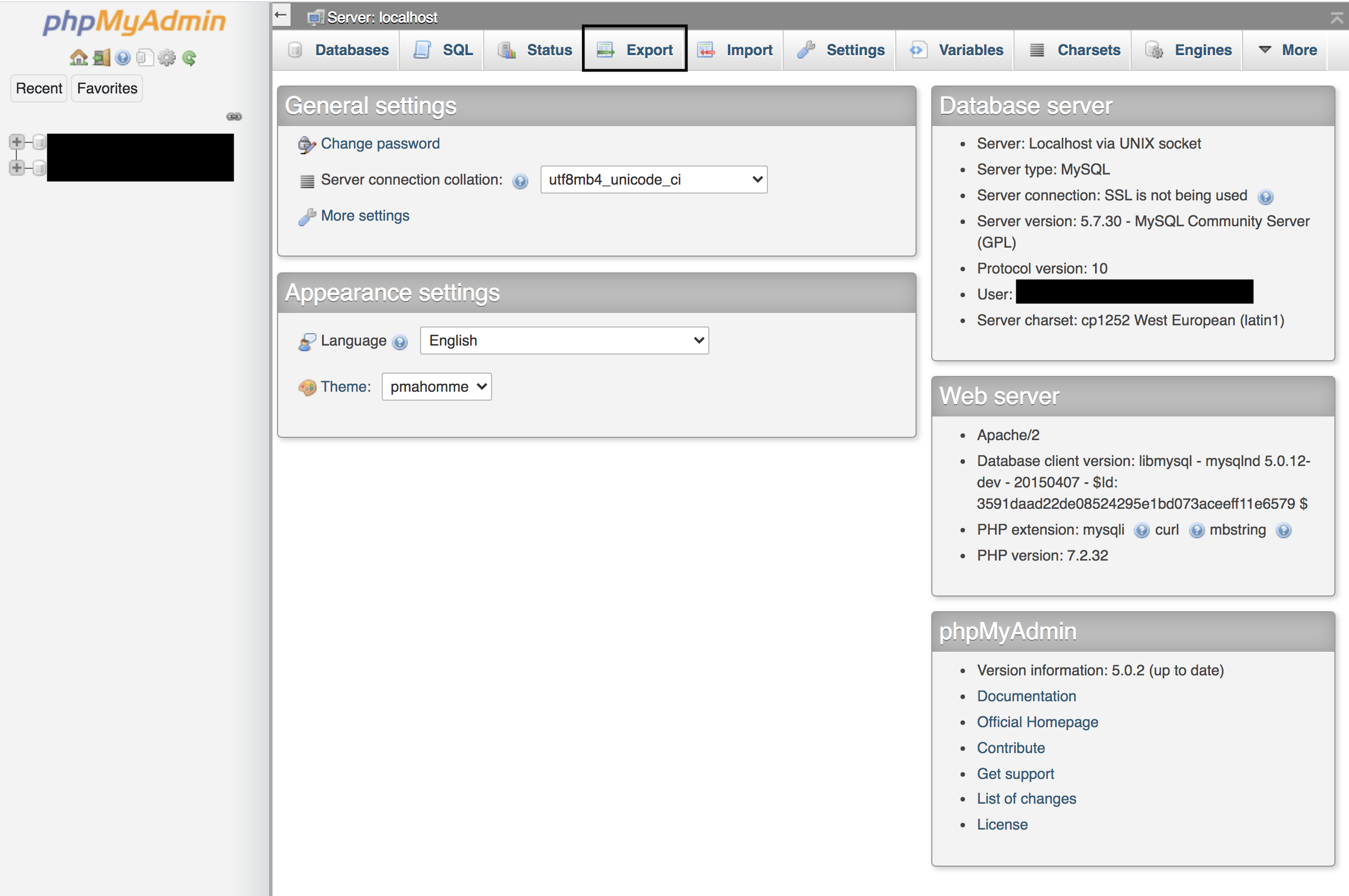The image size is (1349, 896).
Task: Open the Import tab
Action: [x=735, y=50]
